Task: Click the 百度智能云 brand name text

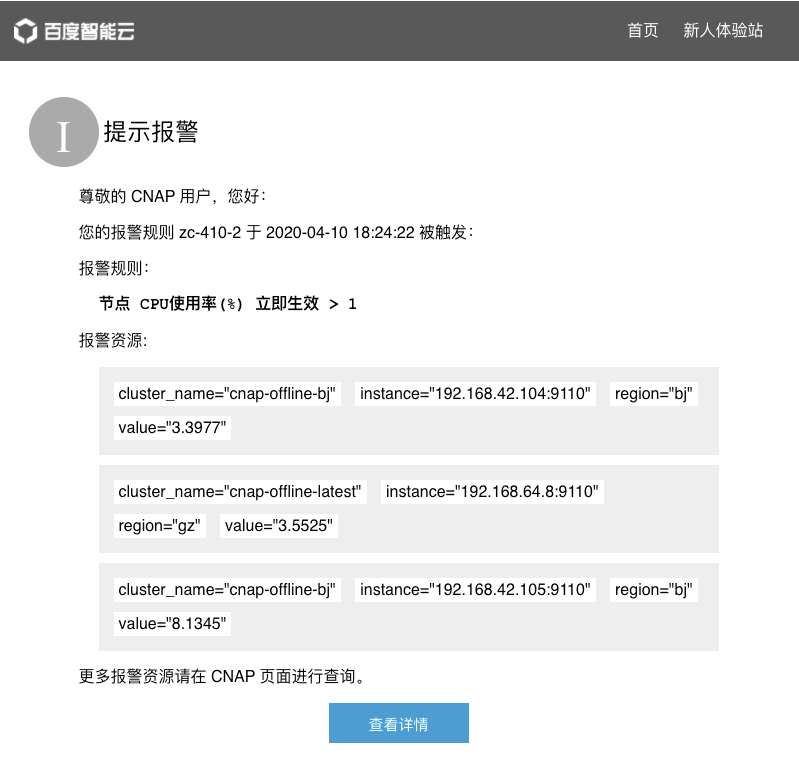Action: pos(89,32)
